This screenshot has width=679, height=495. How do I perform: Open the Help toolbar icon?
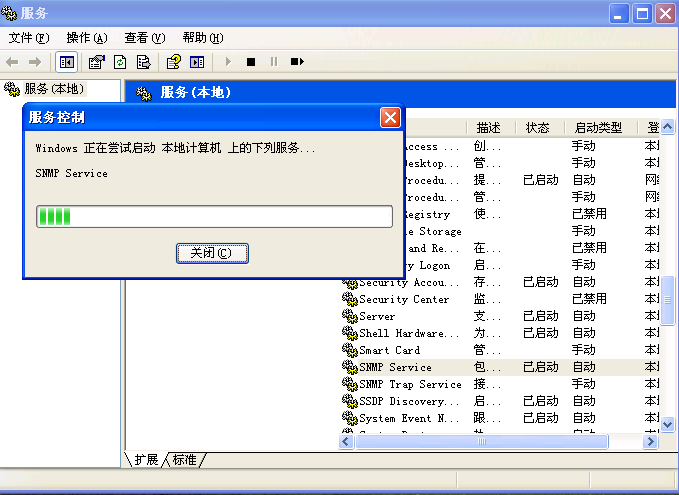tap(174, 62)
